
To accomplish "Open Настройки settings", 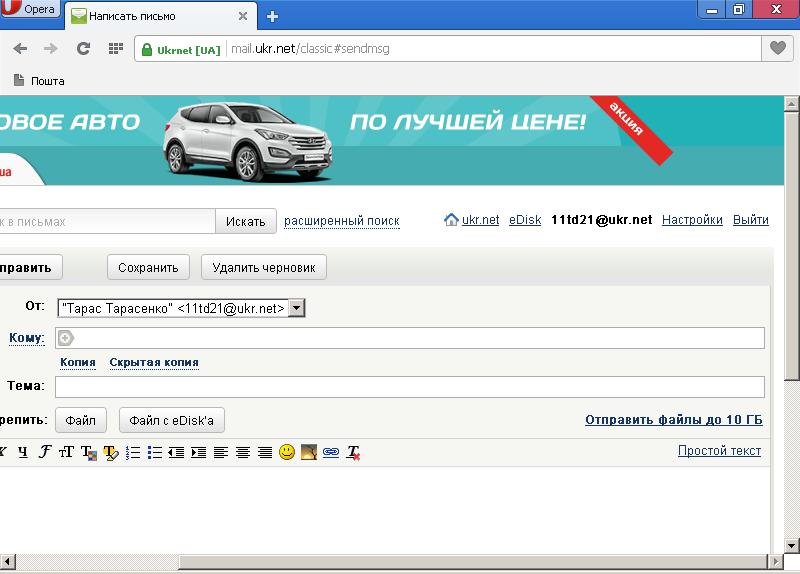I will tap(692, 220).
